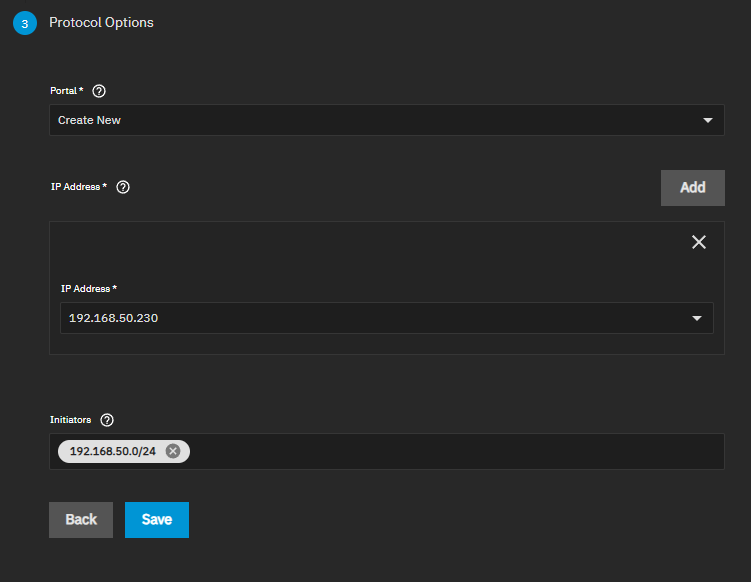The height and width of the screenshot is (582, 751).
Task: Remove the IP address entry with X
Action: (x=699, y=242)
